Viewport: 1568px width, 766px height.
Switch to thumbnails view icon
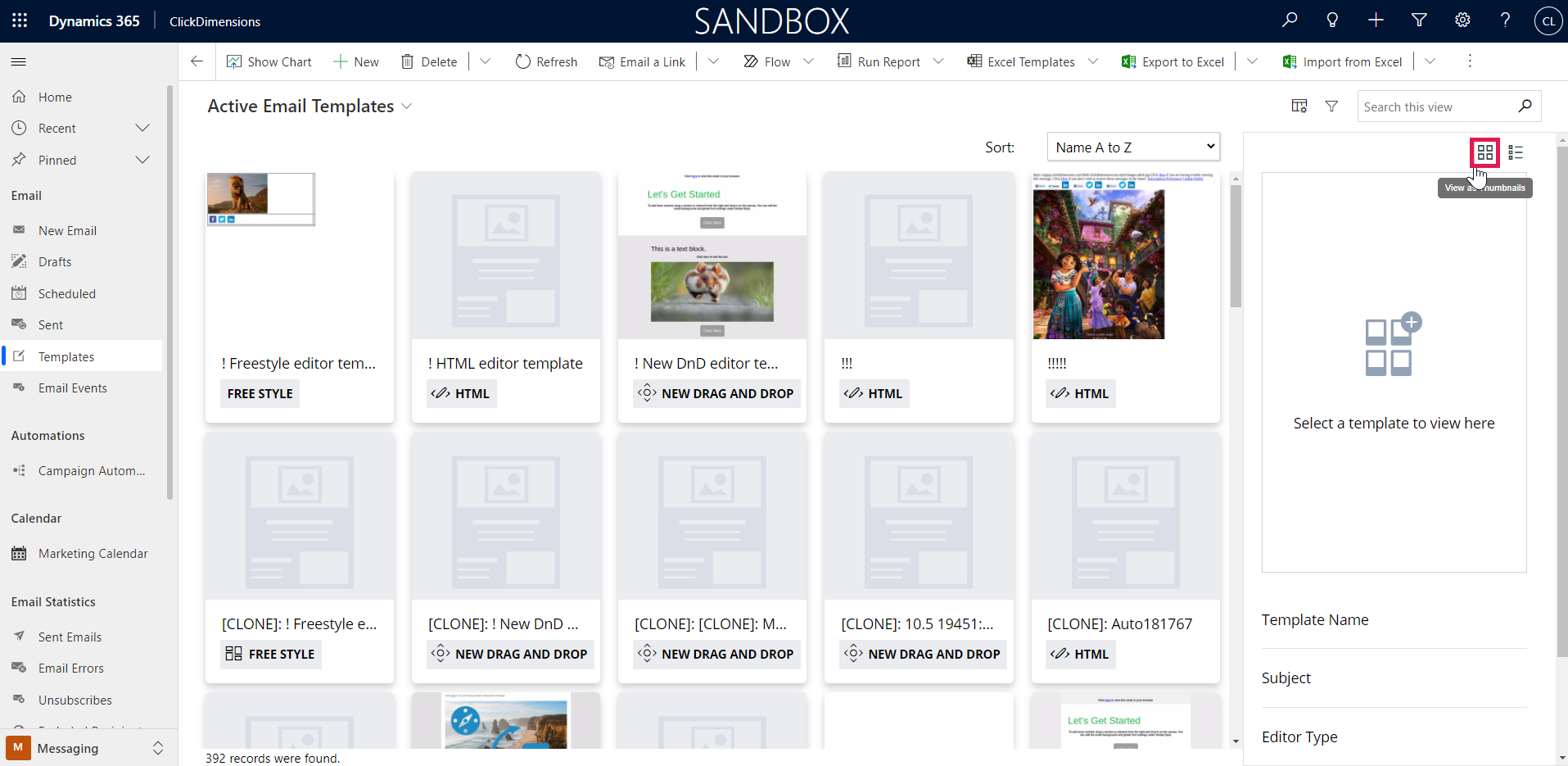point(1485,152)
